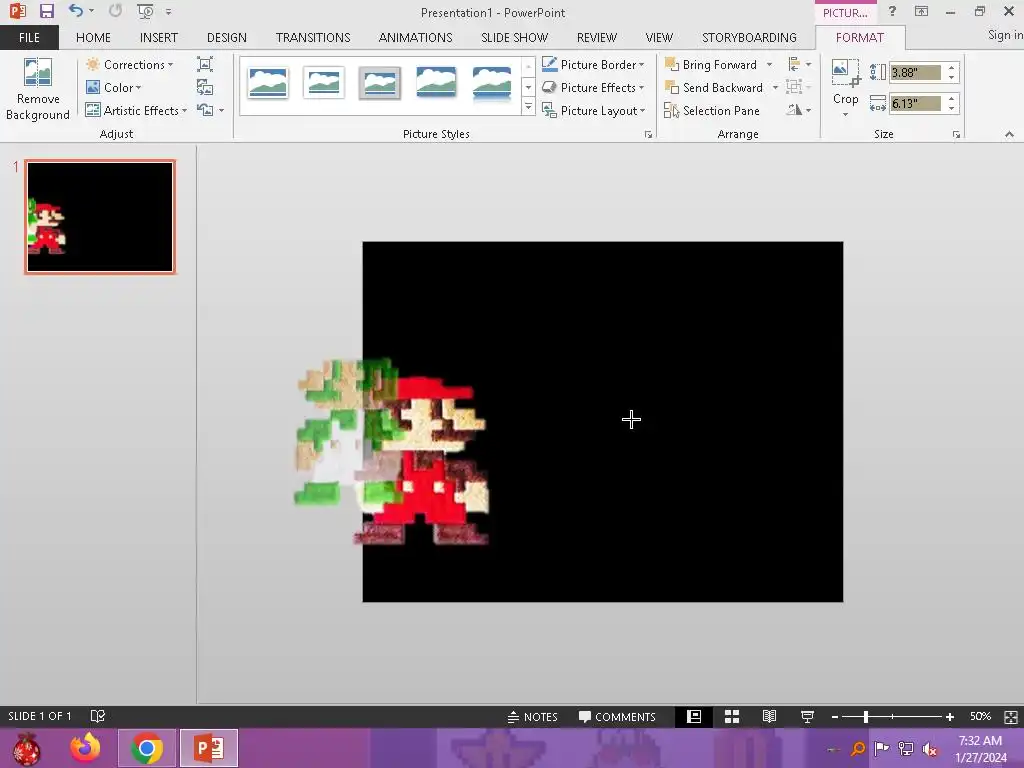Click the Help question mark icon
1024x768 pixels.
pyautogui.click(x=892, y=11)
